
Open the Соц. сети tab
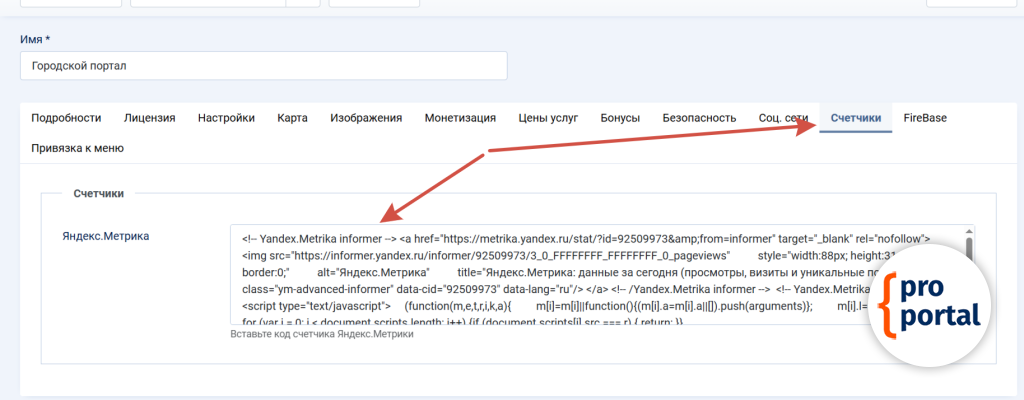(x=783, y=118)
